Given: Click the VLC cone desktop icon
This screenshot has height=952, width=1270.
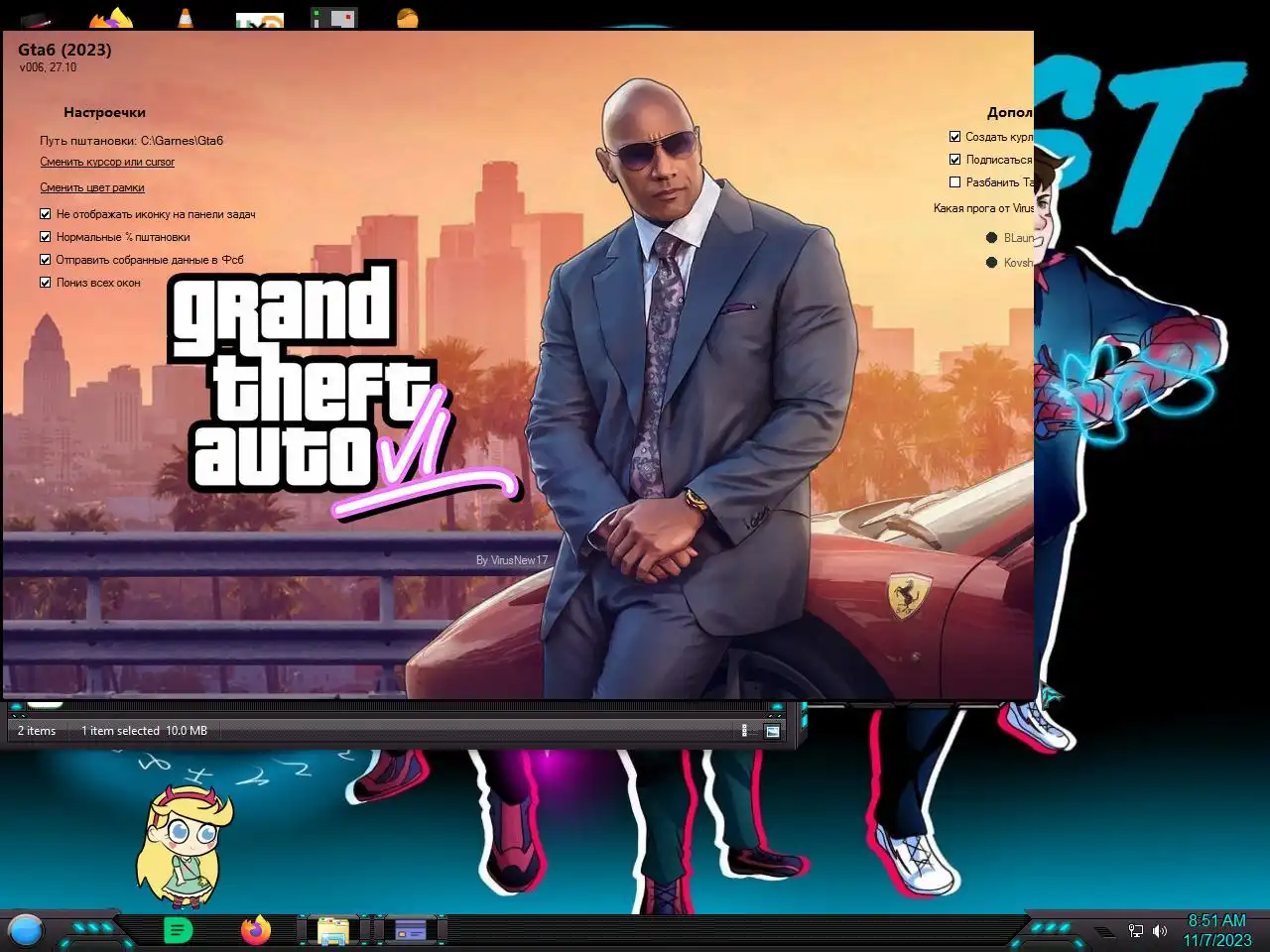Looking at the screenshot, I should click(x=186, y=17).
